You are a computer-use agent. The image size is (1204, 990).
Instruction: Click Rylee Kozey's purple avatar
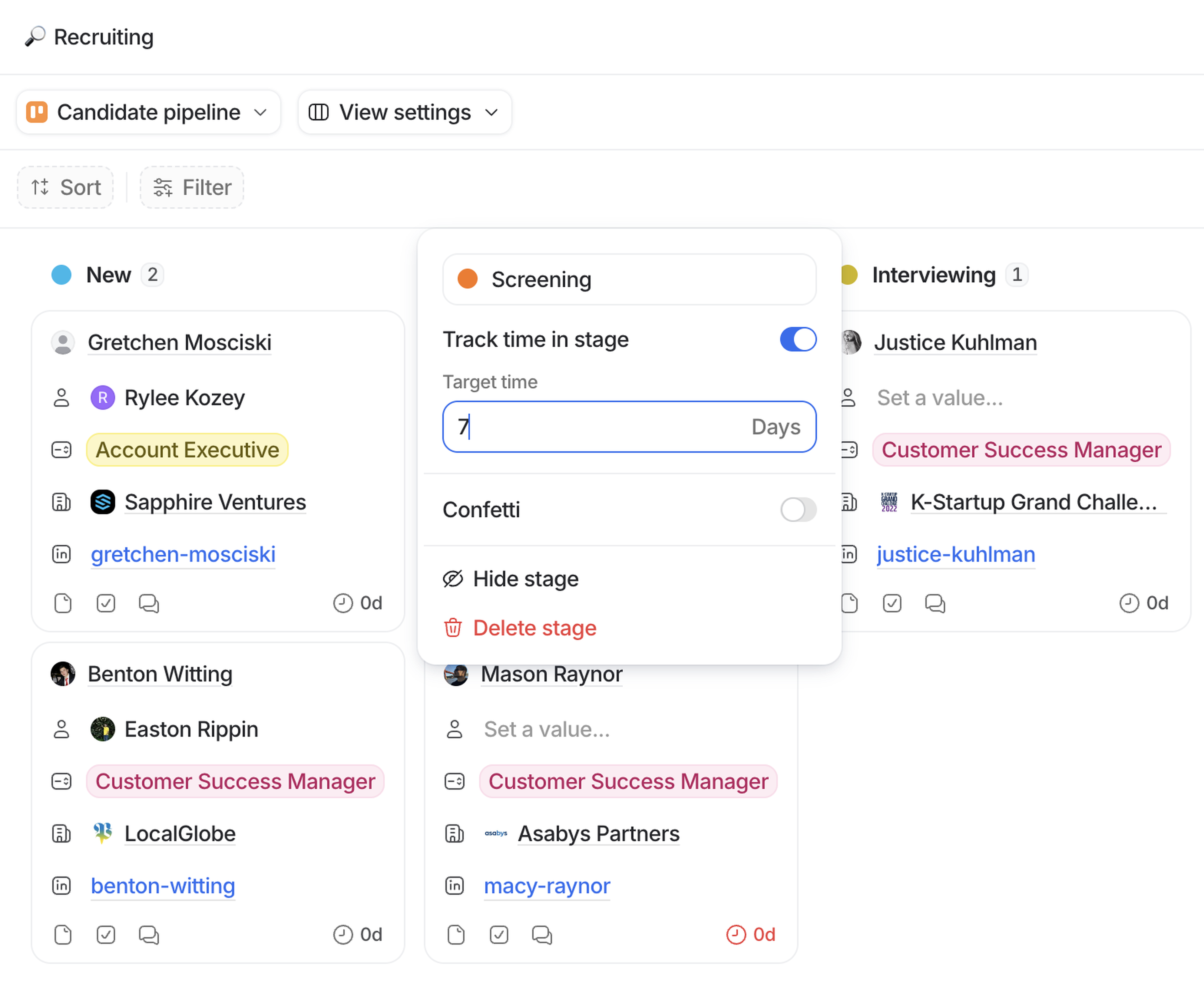[103, 397]
